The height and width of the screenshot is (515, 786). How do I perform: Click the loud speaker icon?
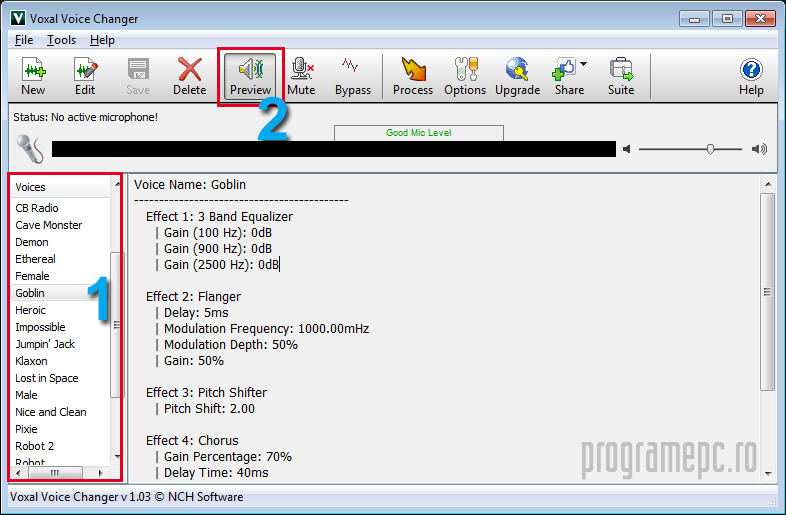tap(759, 149)
